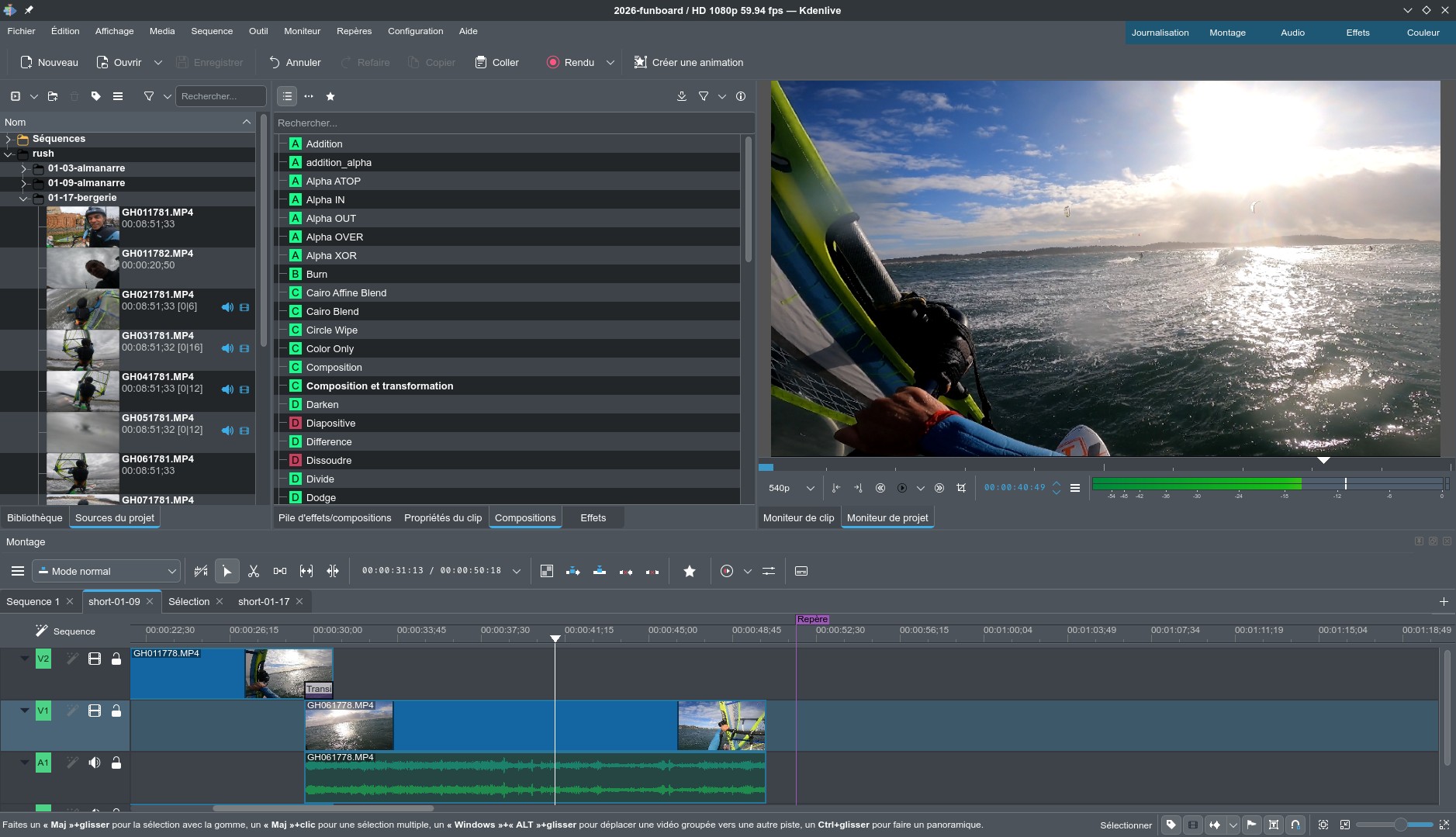Open the Mode normal dropdown
Image resolution: width=1456 pixels, height=837 pixels.
[106, 572]
